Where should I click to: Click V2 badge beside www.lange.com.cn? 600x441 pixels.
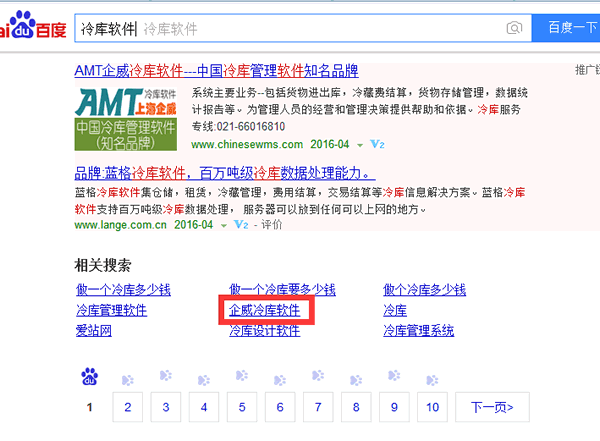(240, 226)
